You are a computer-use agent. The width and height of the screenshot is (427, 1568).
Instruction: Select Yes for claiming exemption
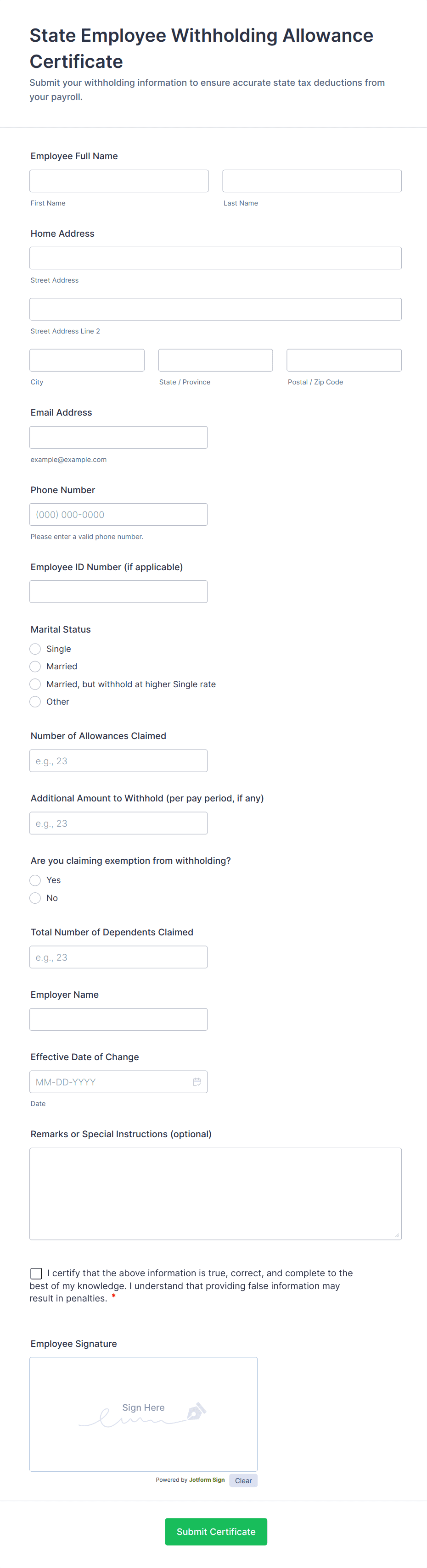click(35, 880)
